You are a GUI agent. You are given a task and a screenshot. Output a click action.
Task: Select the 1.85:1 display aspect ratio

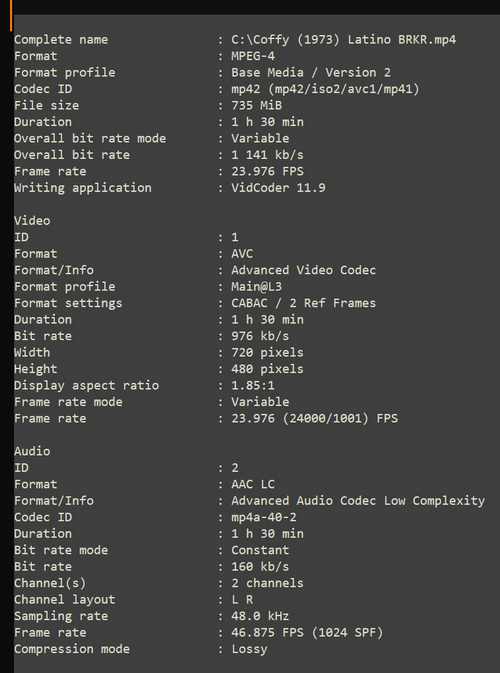click(x=253, y=385)
